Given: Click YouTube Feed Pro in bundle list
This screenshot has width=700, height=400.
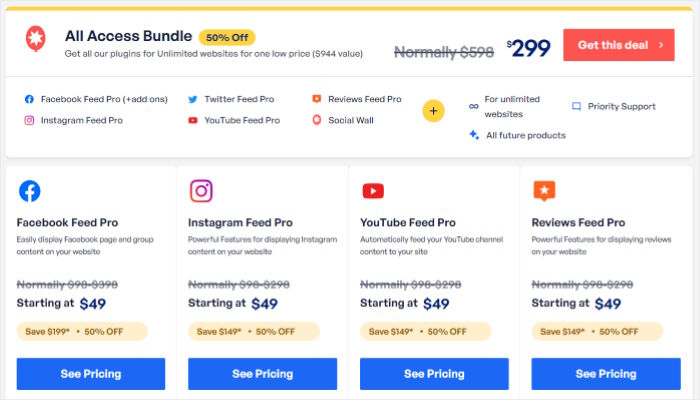Looking at the screenshot, I should click(x=242, y=120).
